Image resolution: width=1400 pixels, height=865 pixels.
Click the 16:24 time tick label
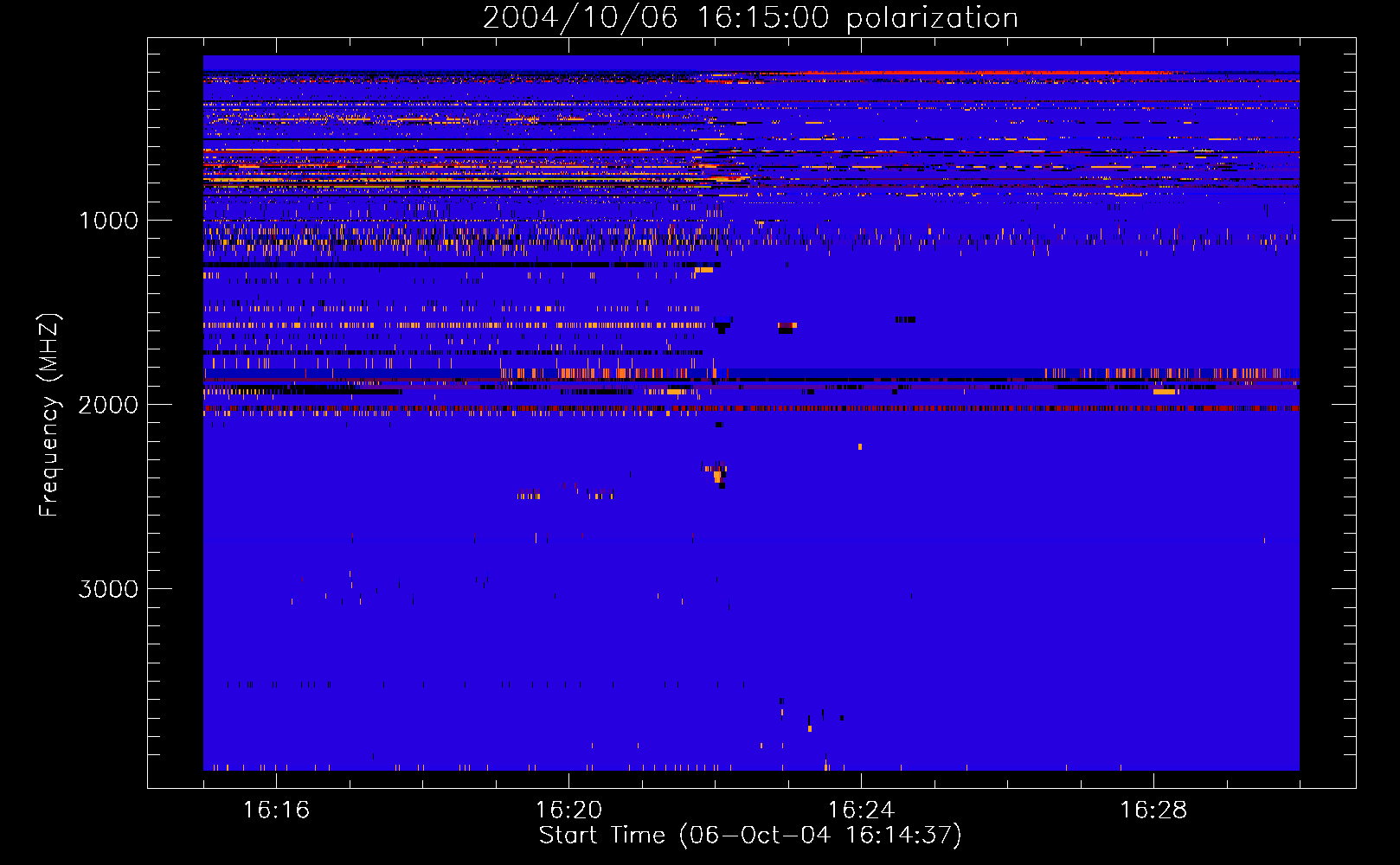tap(861, 810)
